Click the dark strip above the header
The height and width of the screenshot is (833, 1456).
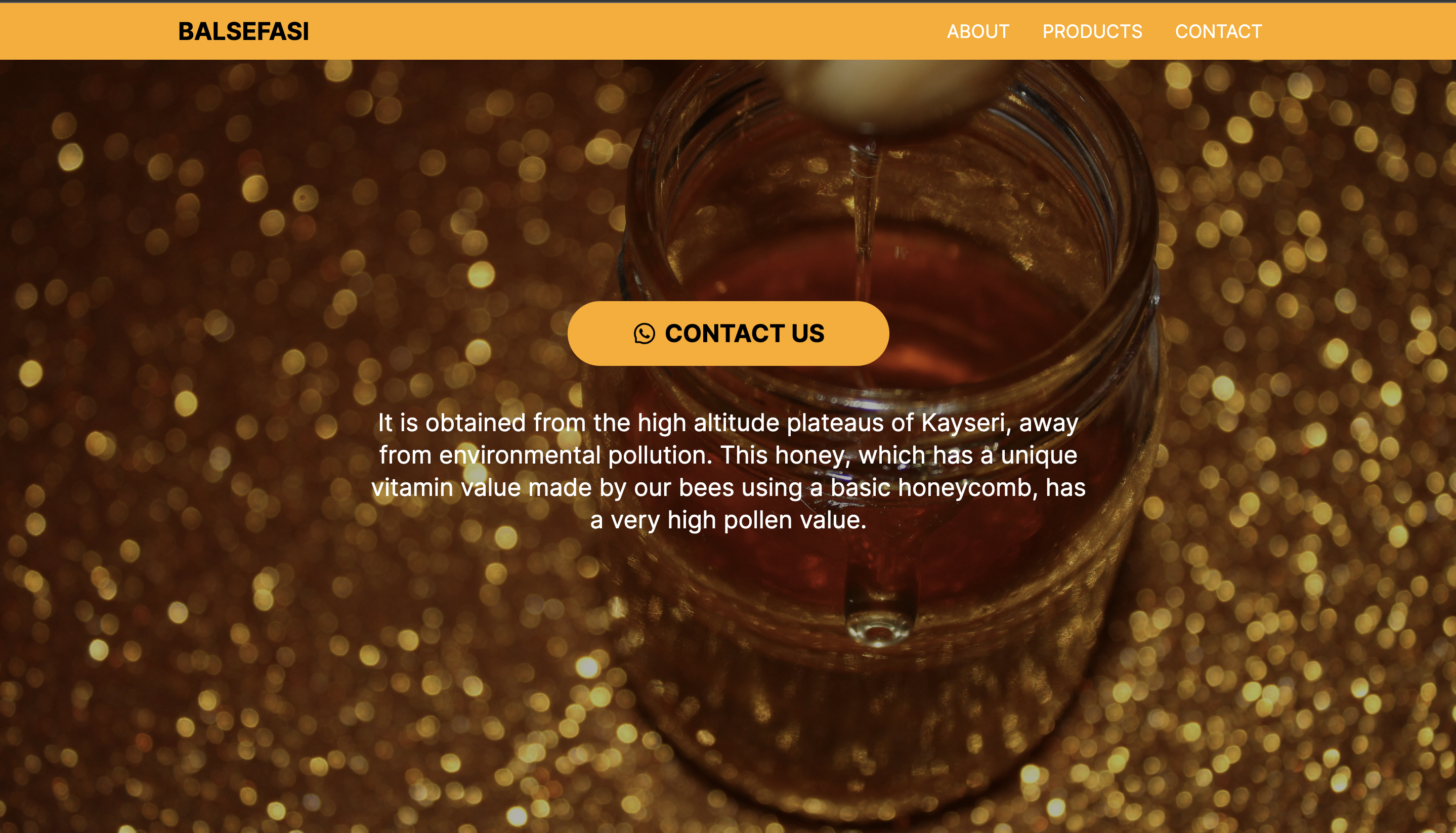pyautogui.click(x=728, y=1)
